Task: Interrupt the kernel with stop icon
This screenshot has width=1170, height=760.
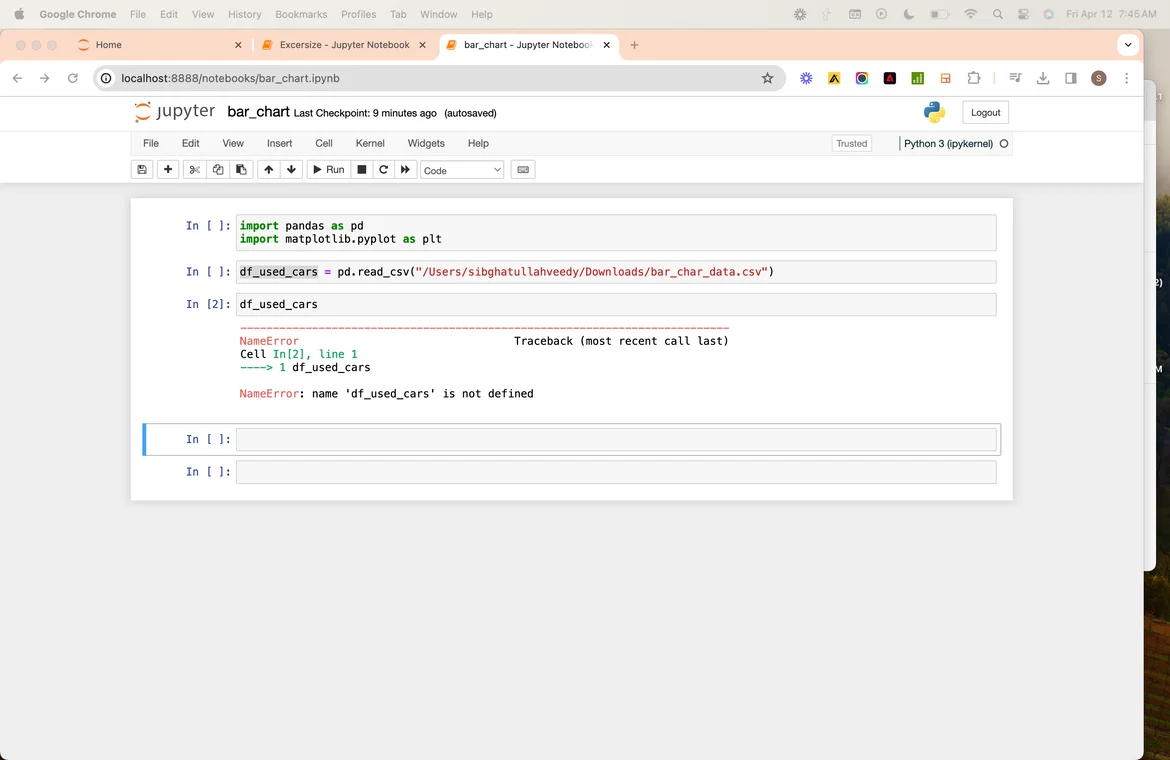Action: click(x=362, y=170)
